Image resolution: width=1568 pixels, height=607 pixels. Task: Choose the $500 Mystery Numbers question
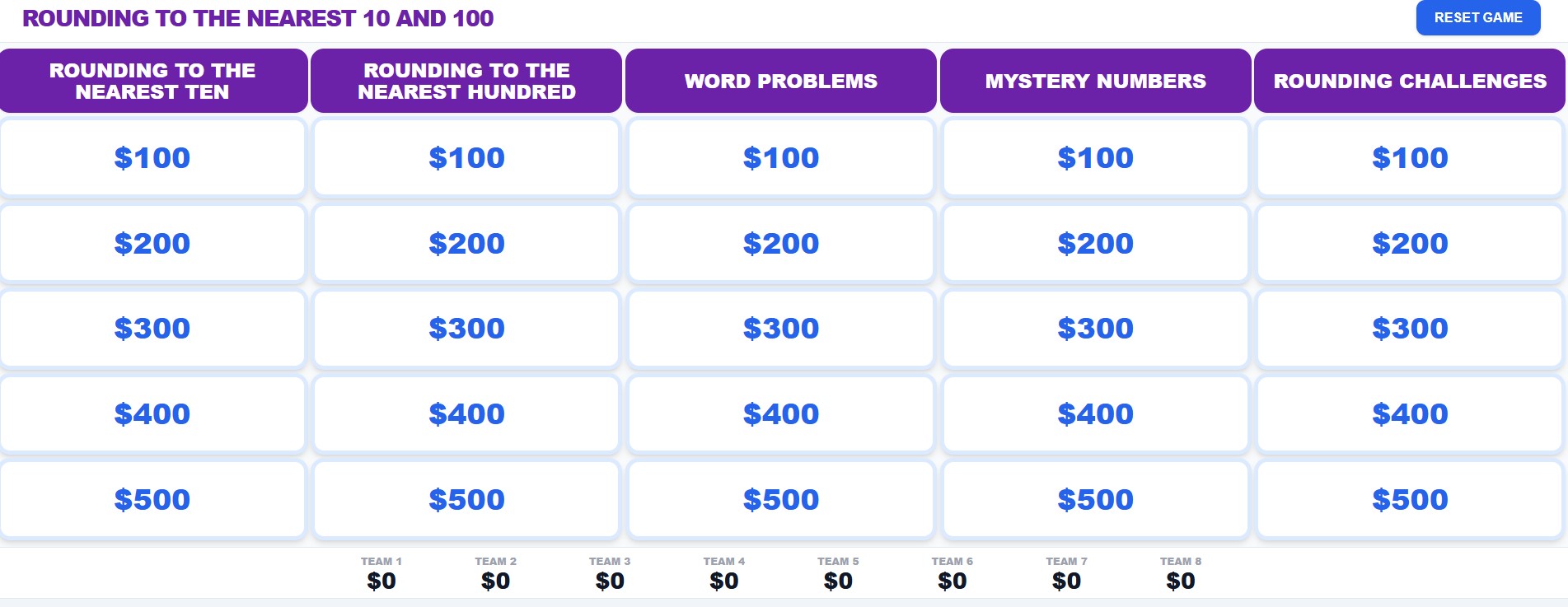1095,499
